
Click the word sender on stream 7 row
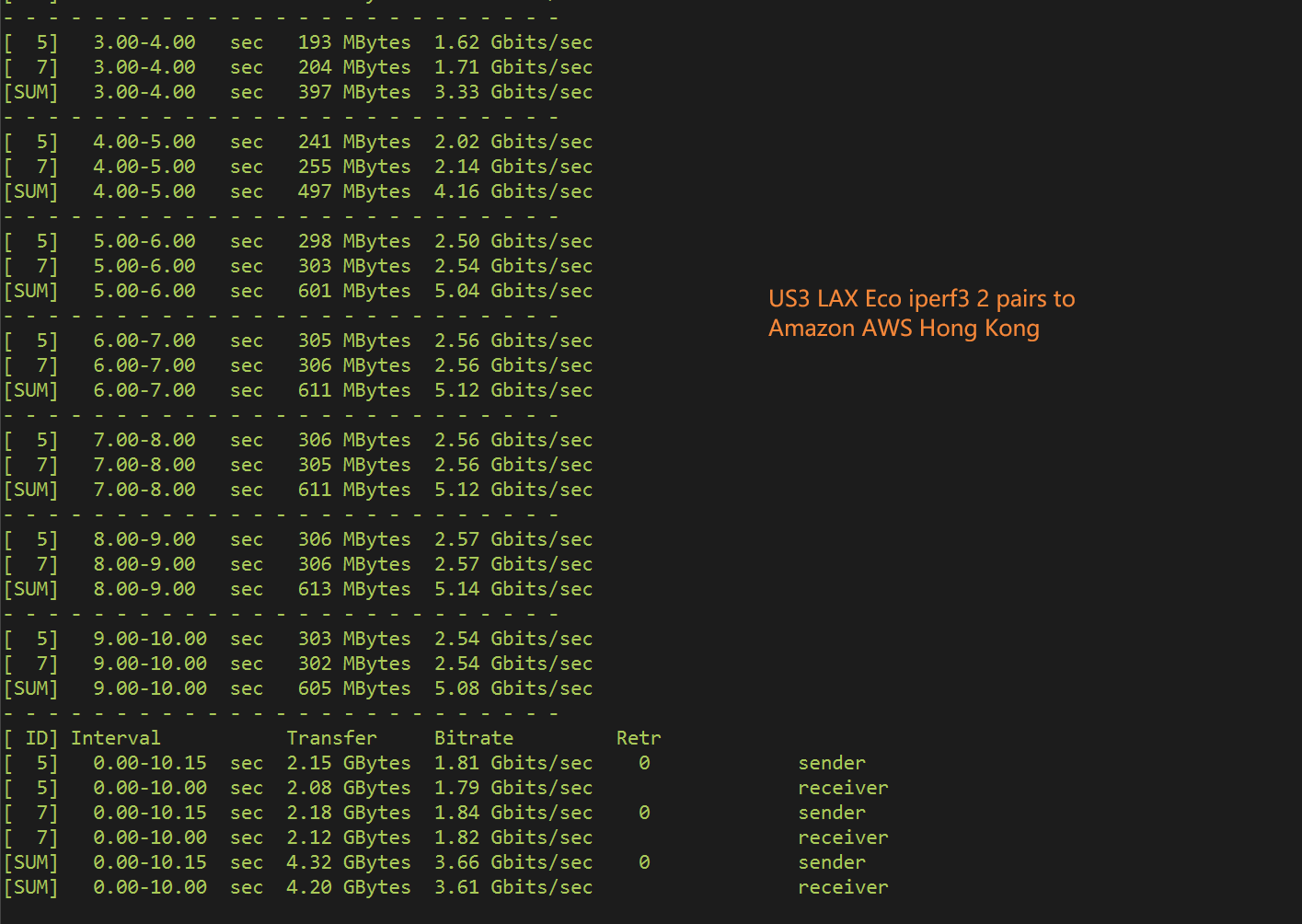[x=832, y=813]
